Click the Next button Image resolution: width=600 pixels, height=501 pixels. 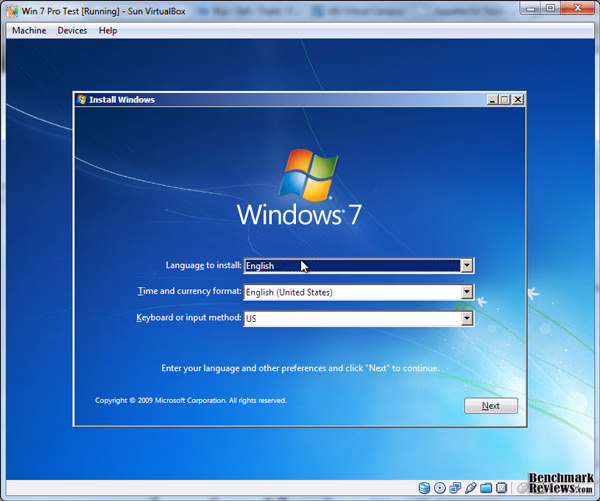coord(491,406)
